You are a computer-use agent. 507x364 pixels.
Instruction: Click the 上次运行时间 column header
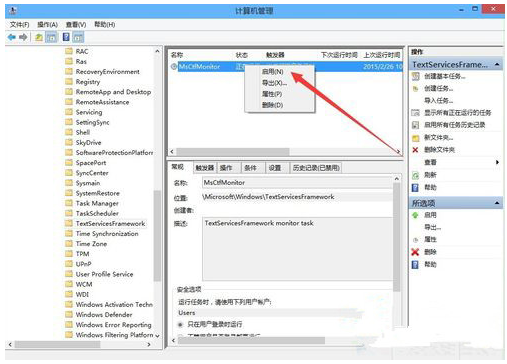[x=382, y=55]
